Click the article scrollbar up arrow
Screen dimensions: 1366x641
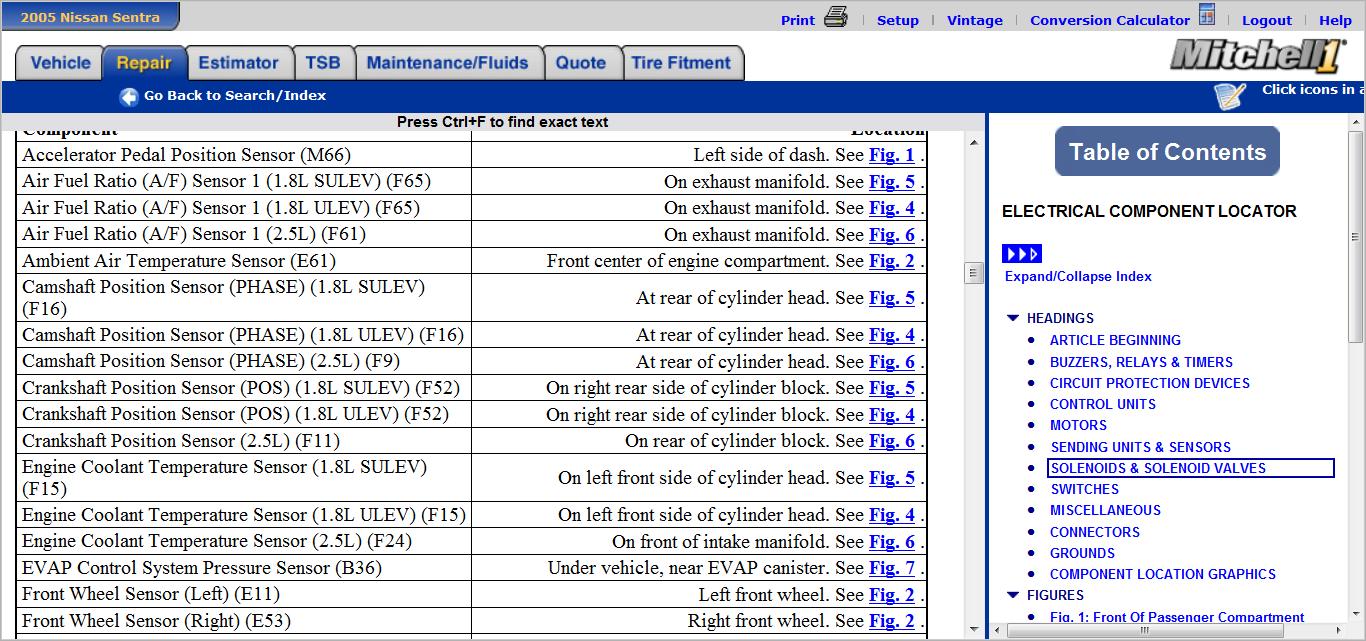click(974, 143)
